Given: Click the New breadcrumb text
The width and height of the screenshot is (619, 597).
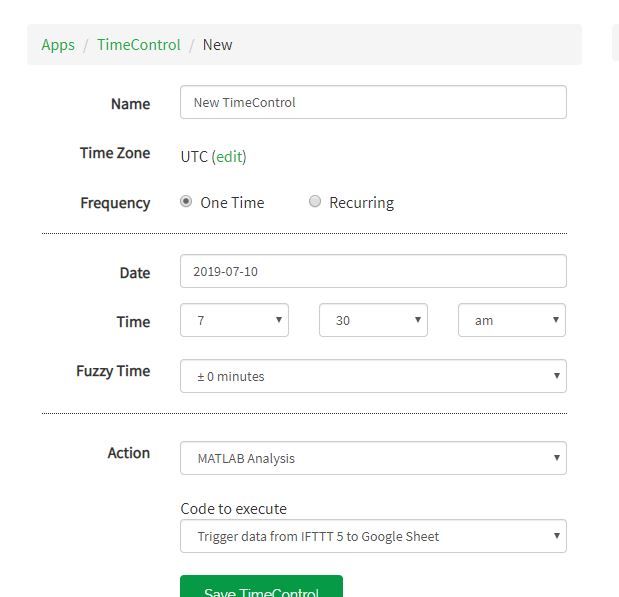Looking at the screenshot, I should (x=218, y=45).
